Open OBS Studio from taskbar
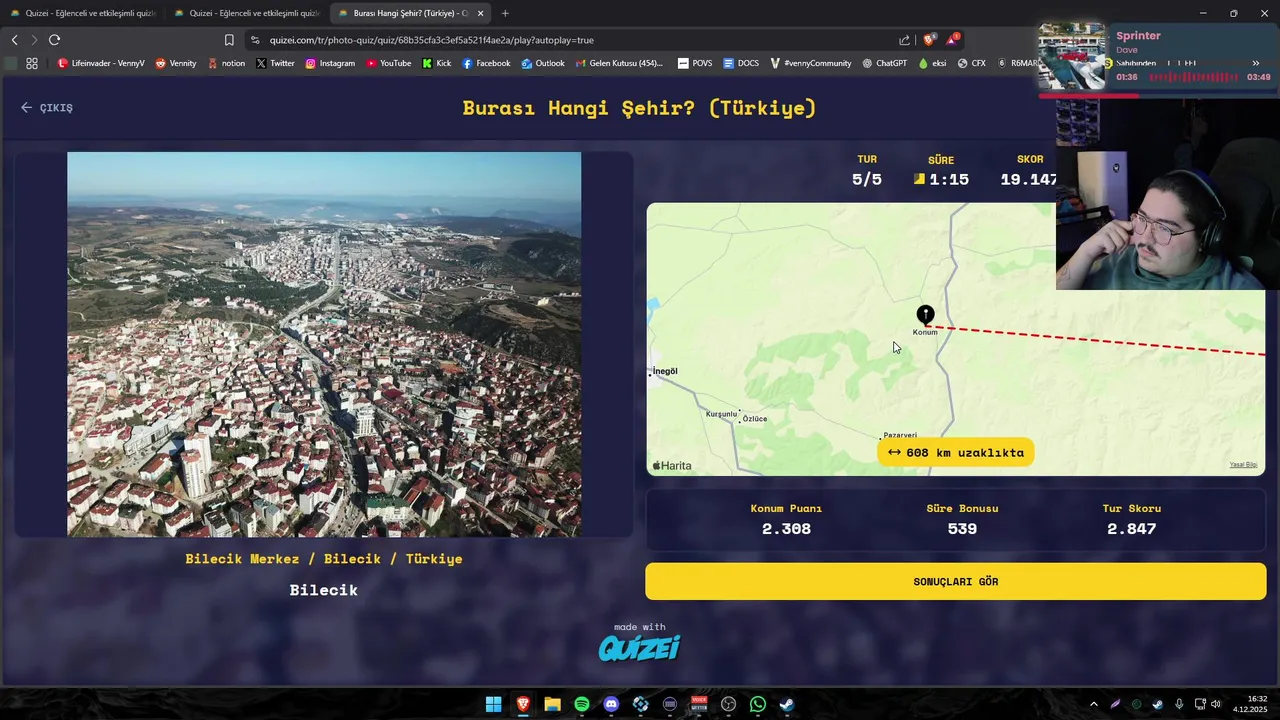This screenshot has height=720, width=1280. click(x=729, y=704)
